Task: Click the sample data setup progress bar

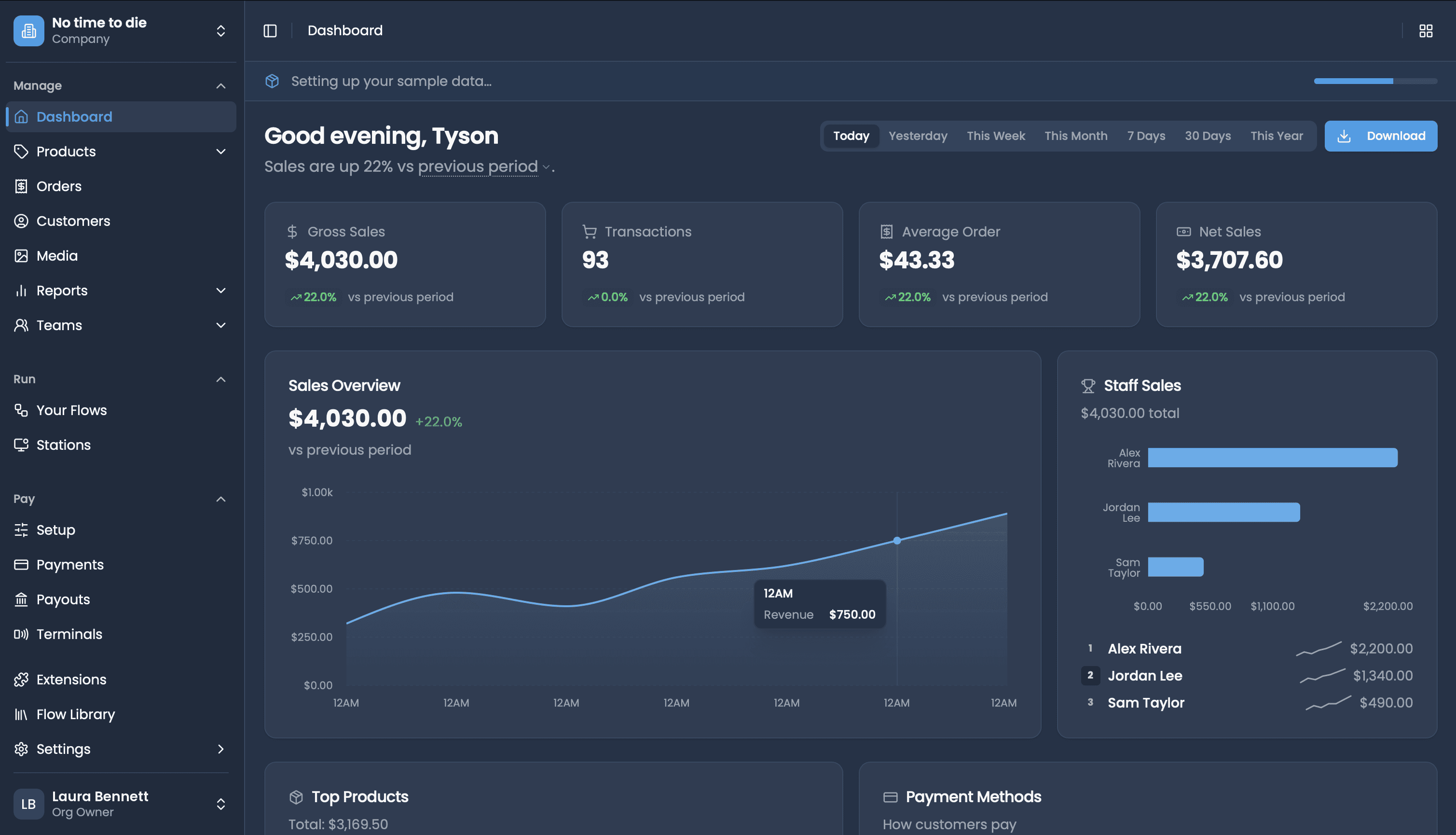Action: point(1375,81)
